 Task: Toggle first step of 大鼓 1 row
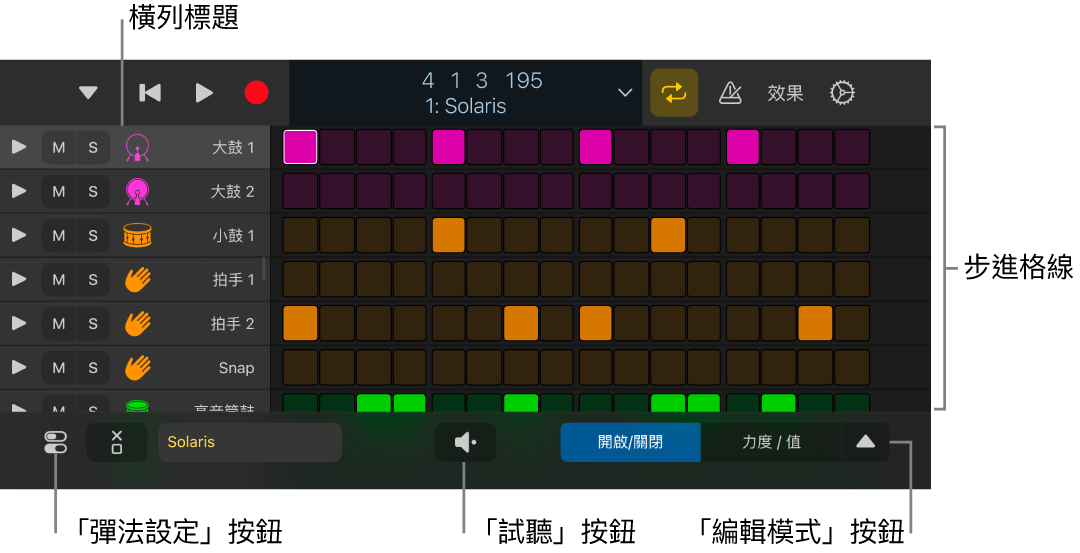click(x=300, y=147)
